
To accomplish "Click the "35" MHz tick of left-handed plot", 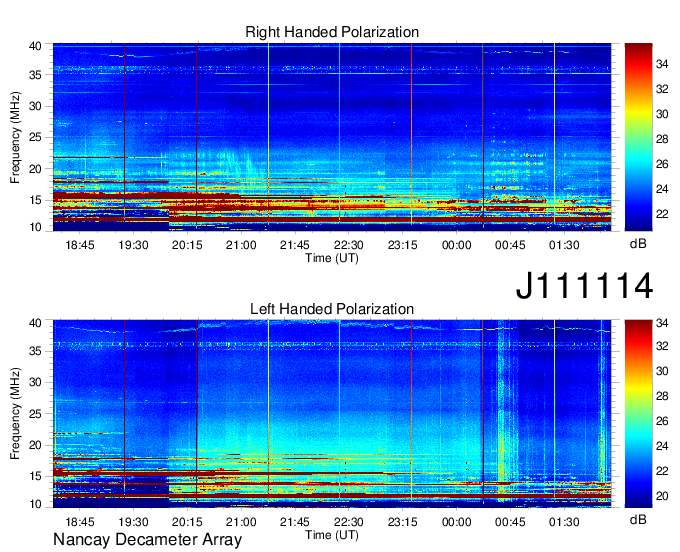I will [36, 351].
